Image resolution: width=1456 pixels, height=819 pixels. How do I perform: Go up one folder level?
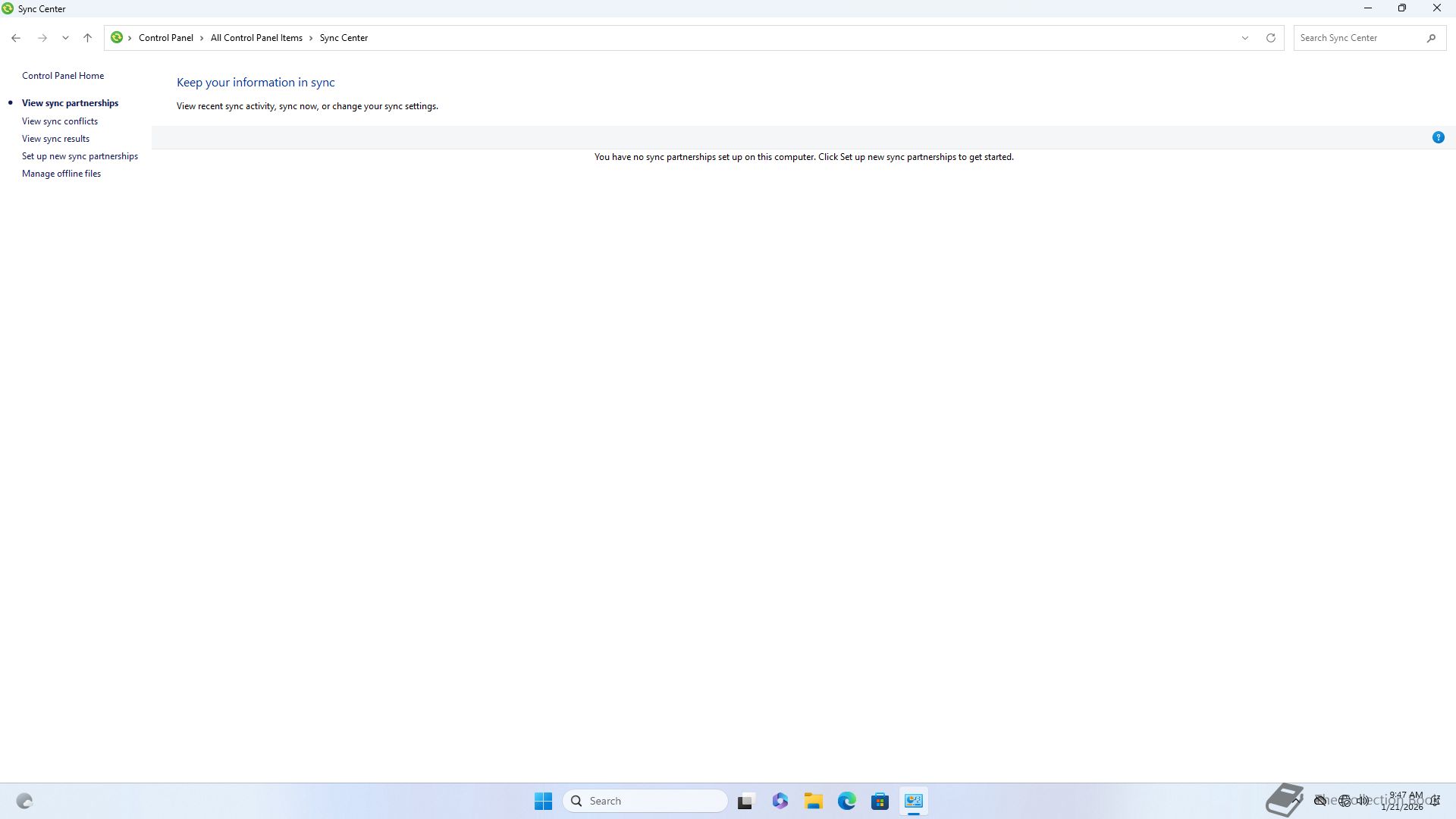87,38
